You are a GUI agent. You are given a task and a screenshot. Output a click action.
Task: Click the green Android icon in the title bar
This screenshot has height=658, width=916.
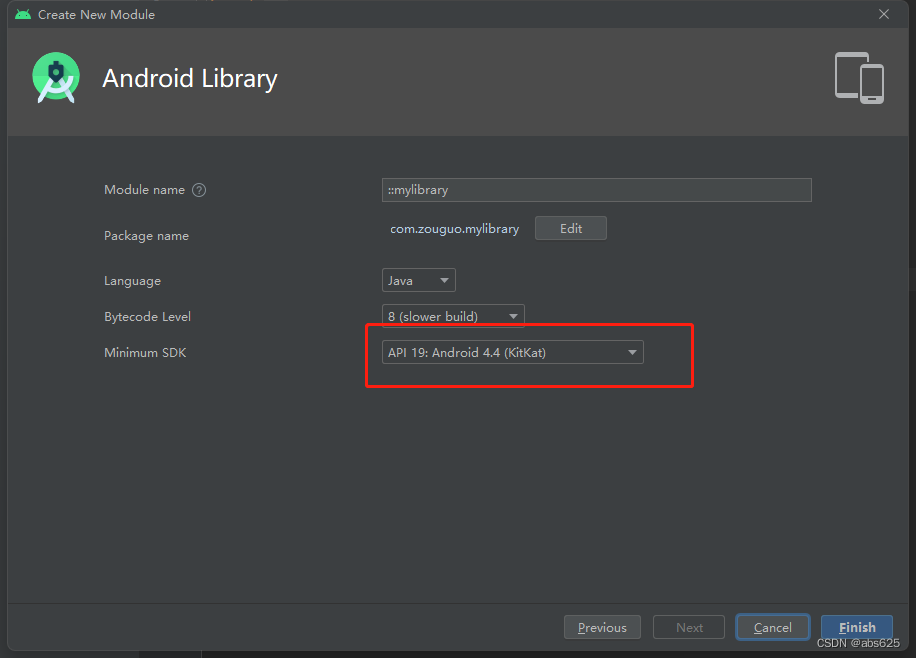click(22, 14)
